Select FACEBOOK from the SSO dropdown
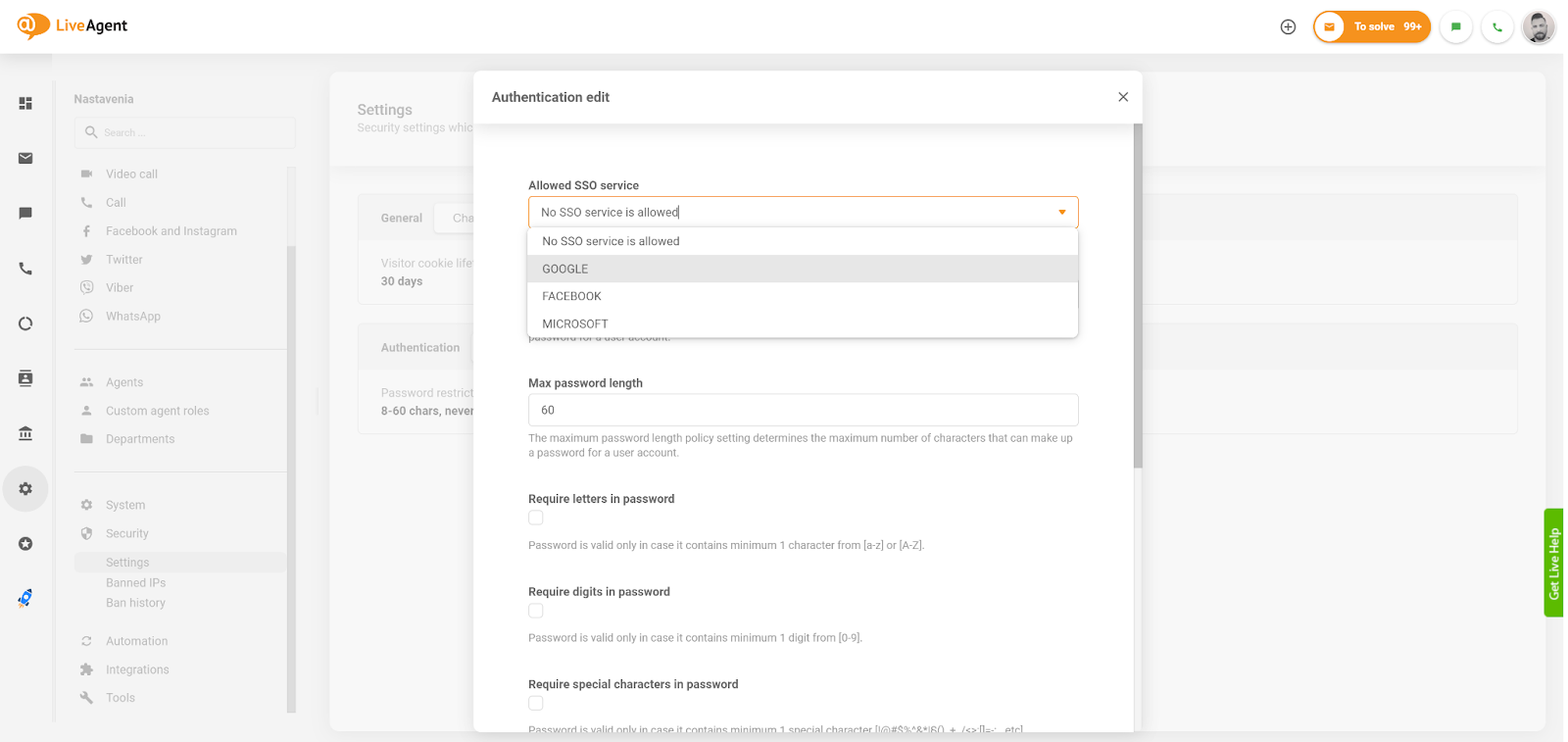Screen dimensions: 1568x742 (x=803, y=296)
